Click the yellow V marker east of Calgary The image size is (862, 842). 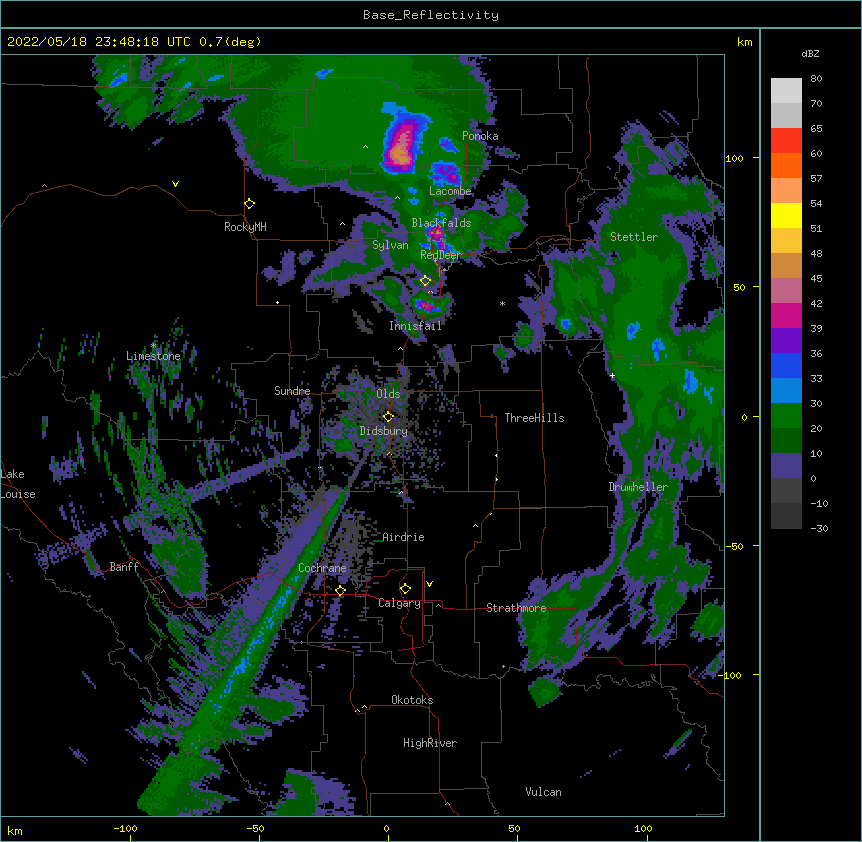coord(429,584)
